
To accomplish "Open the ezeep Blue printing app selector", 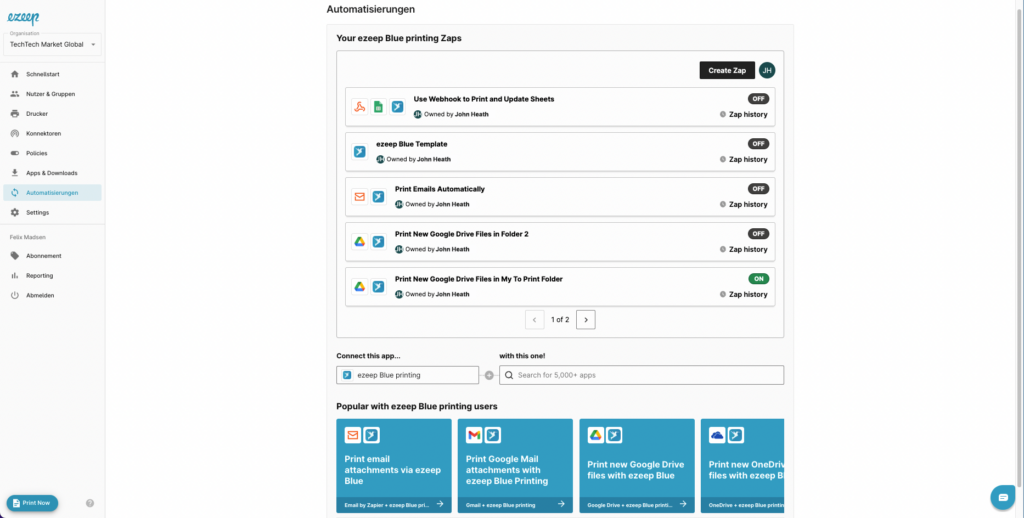I will [408, 375].
